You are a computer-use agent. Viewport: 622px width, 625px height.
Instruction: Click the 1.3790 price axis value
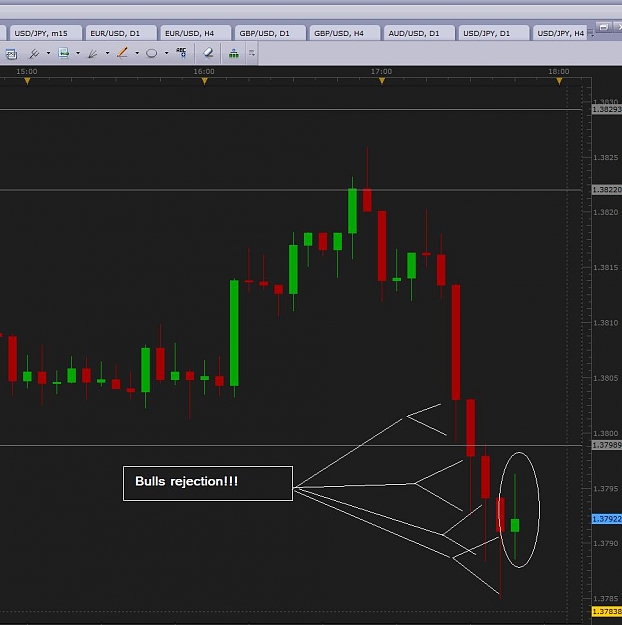point(606,544)
